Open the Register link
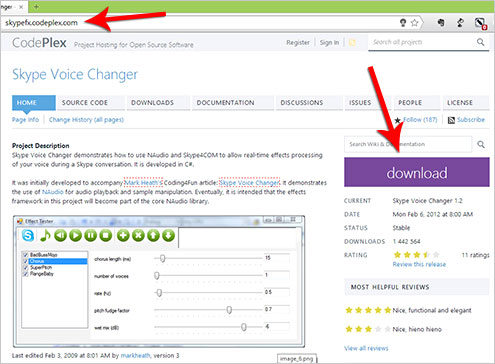The image size is (495, 364). pyautogui.click(x=298, y=42)
